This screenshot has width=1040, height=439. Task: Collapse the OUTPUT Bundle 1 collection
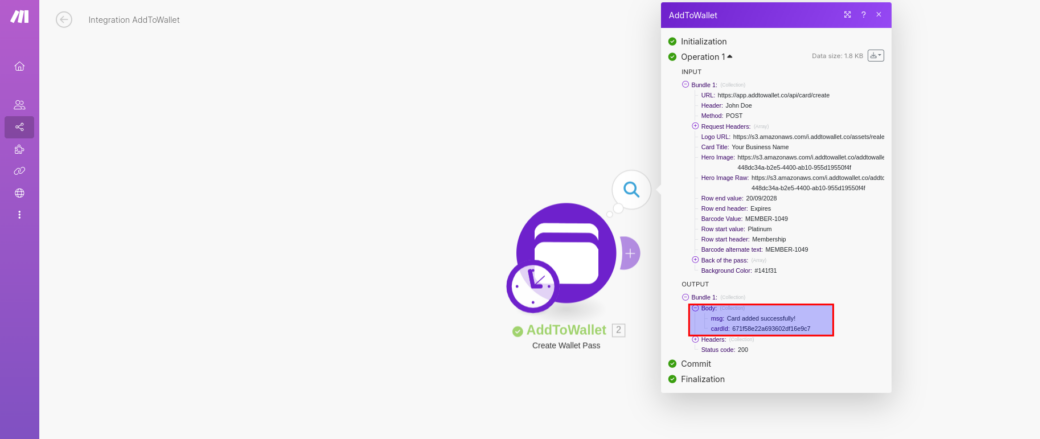point(685,297)
